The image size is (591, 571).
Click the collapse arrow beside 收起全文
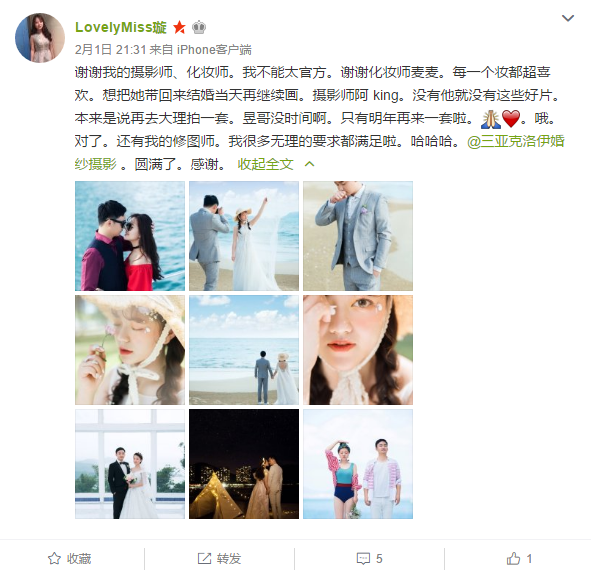(x=309, y=164)
